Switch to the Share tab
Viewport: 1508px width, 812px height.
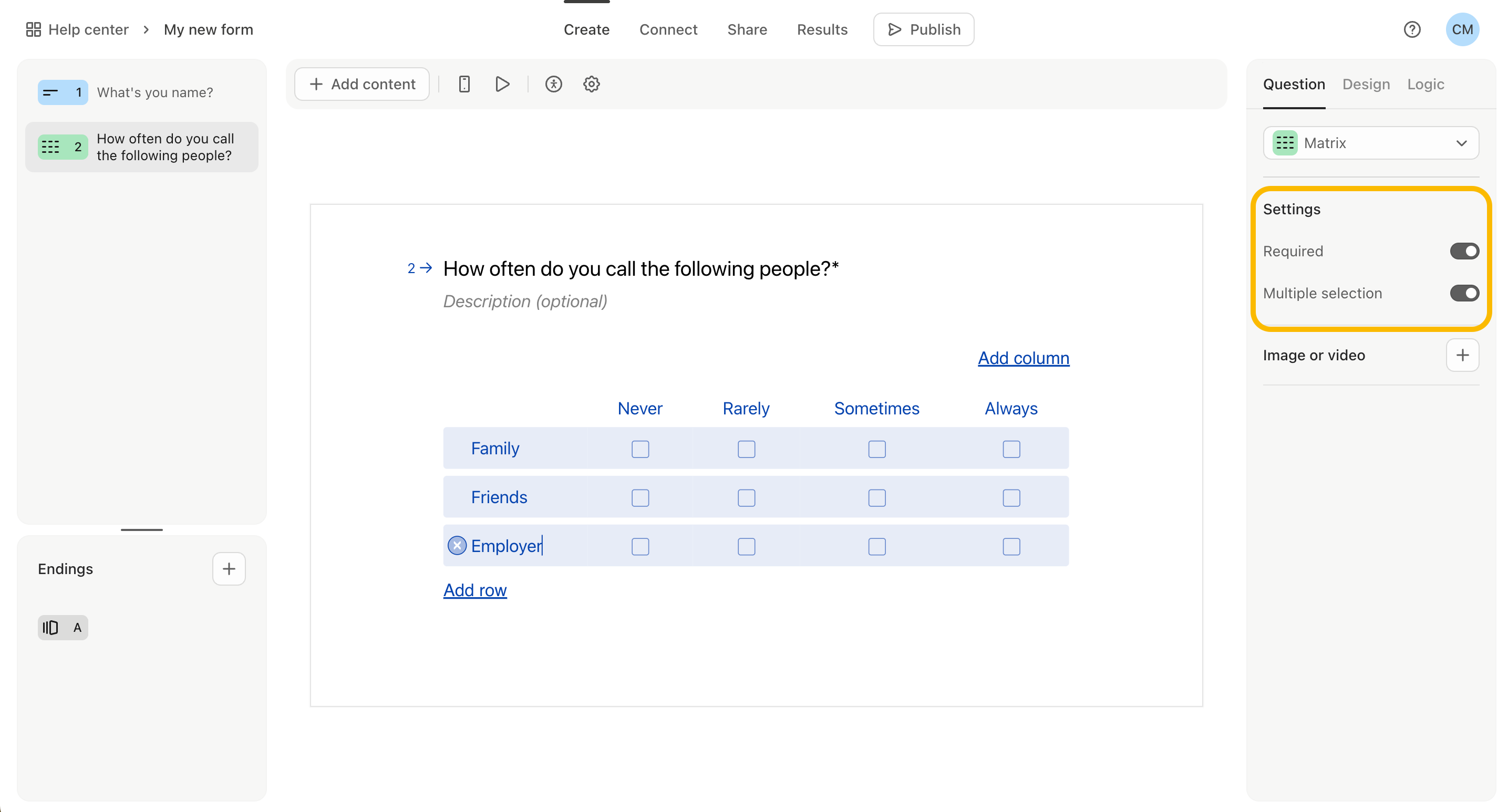[747, 29]
